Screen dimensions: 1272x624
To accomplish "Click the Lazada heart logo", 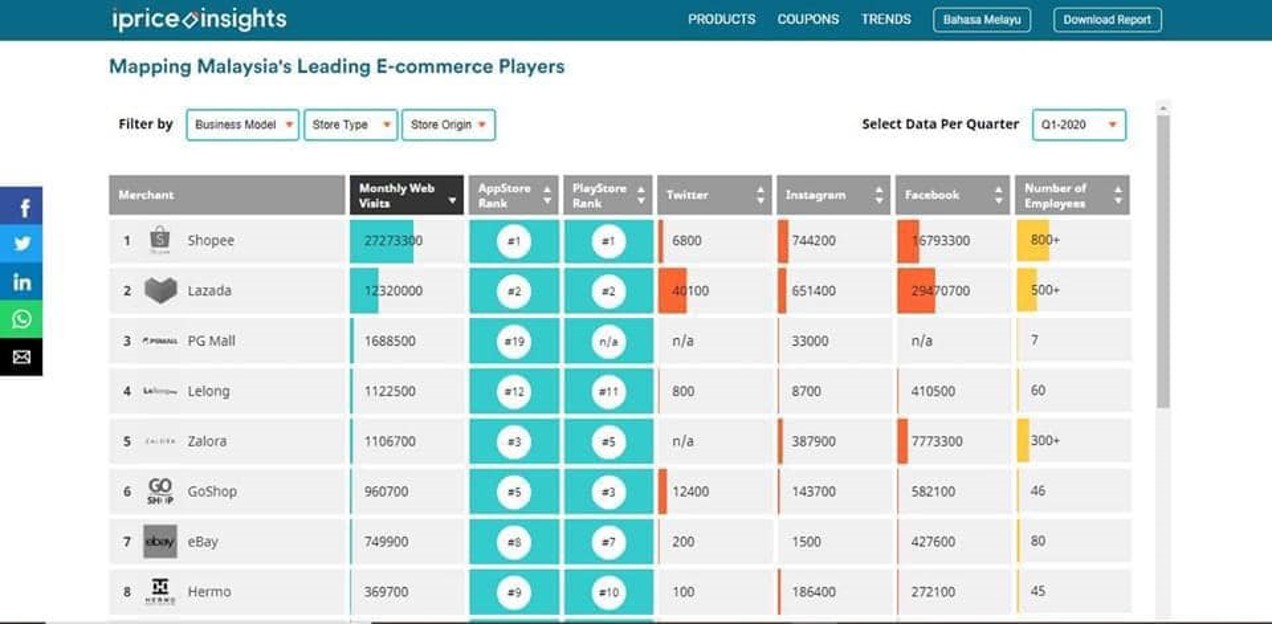I will (x=160, y=291).
